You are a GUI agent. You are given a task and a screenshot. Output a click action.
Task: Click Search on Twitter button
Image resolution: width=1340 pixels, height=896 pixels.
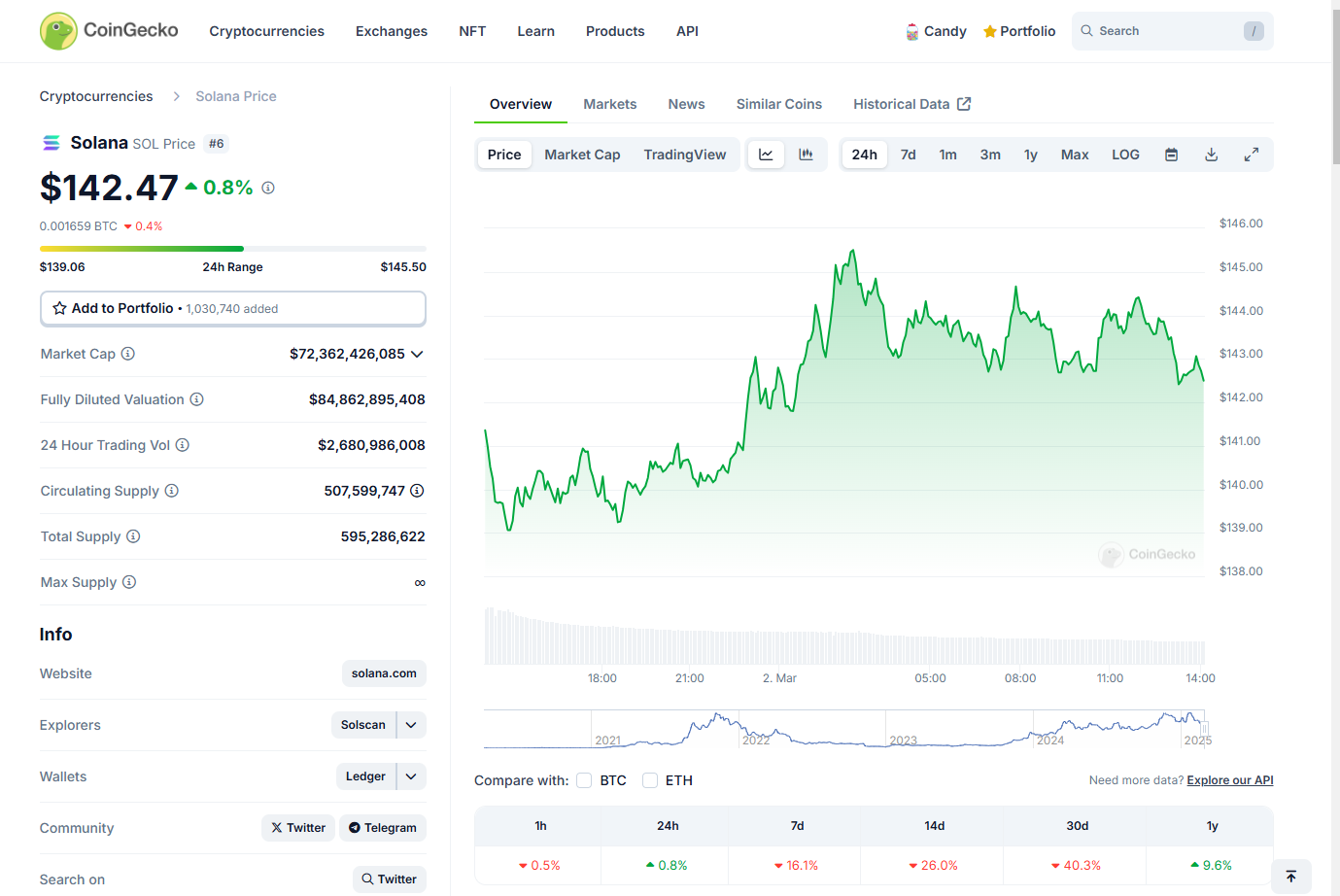click(390, 879)
